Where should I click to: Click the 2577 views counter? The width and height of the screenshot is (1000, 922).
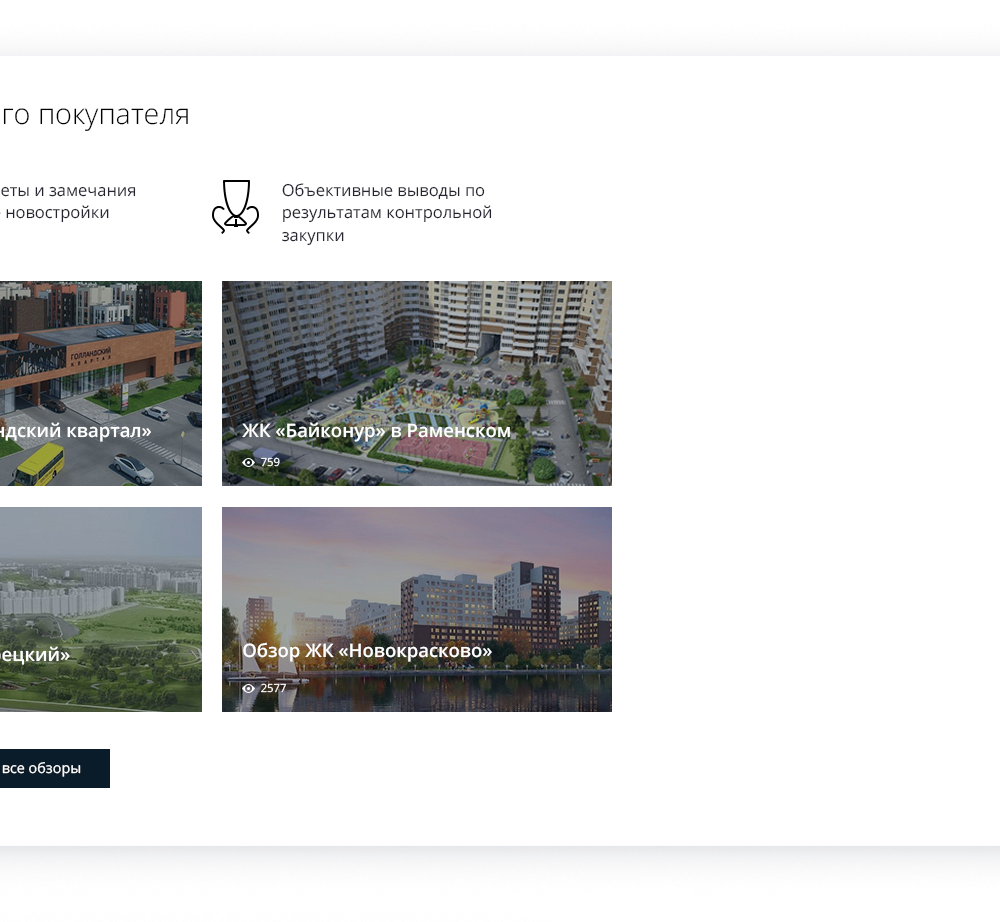273,688
